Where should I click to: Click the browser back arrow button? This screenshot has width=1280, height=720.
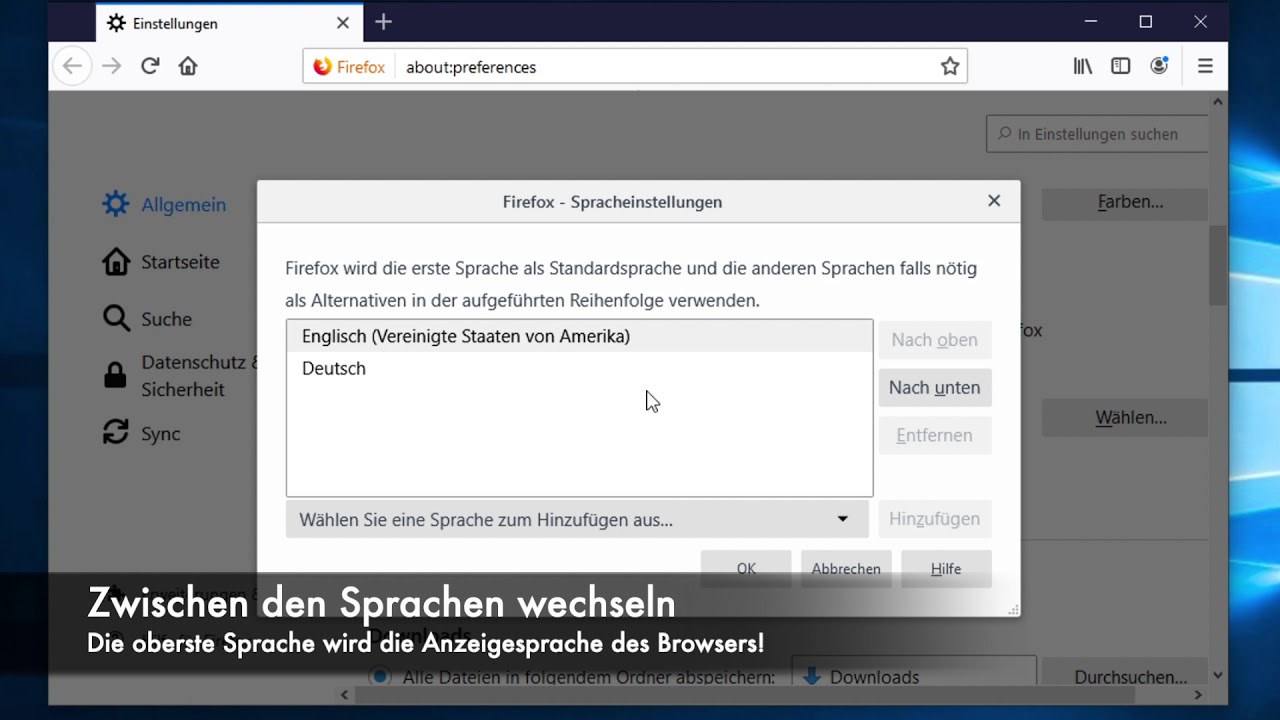(71, 67)
